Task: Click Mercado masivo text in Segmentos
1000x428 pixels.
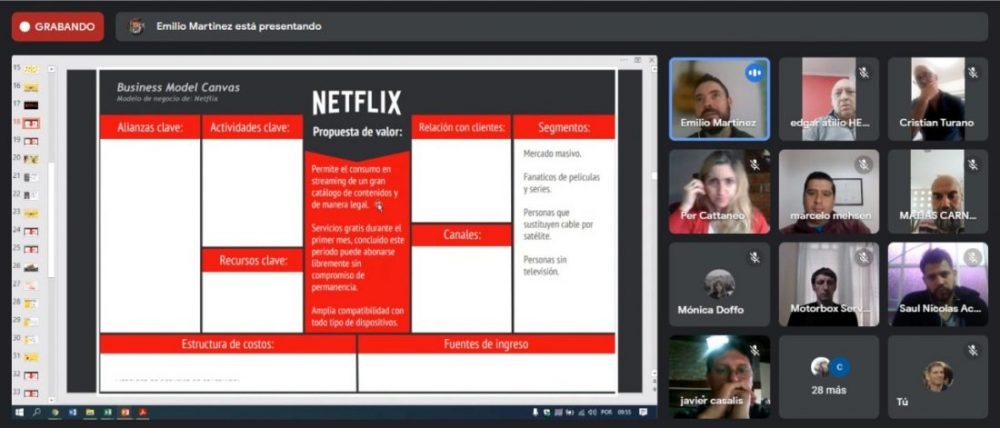Action: [x=552, y=154]
